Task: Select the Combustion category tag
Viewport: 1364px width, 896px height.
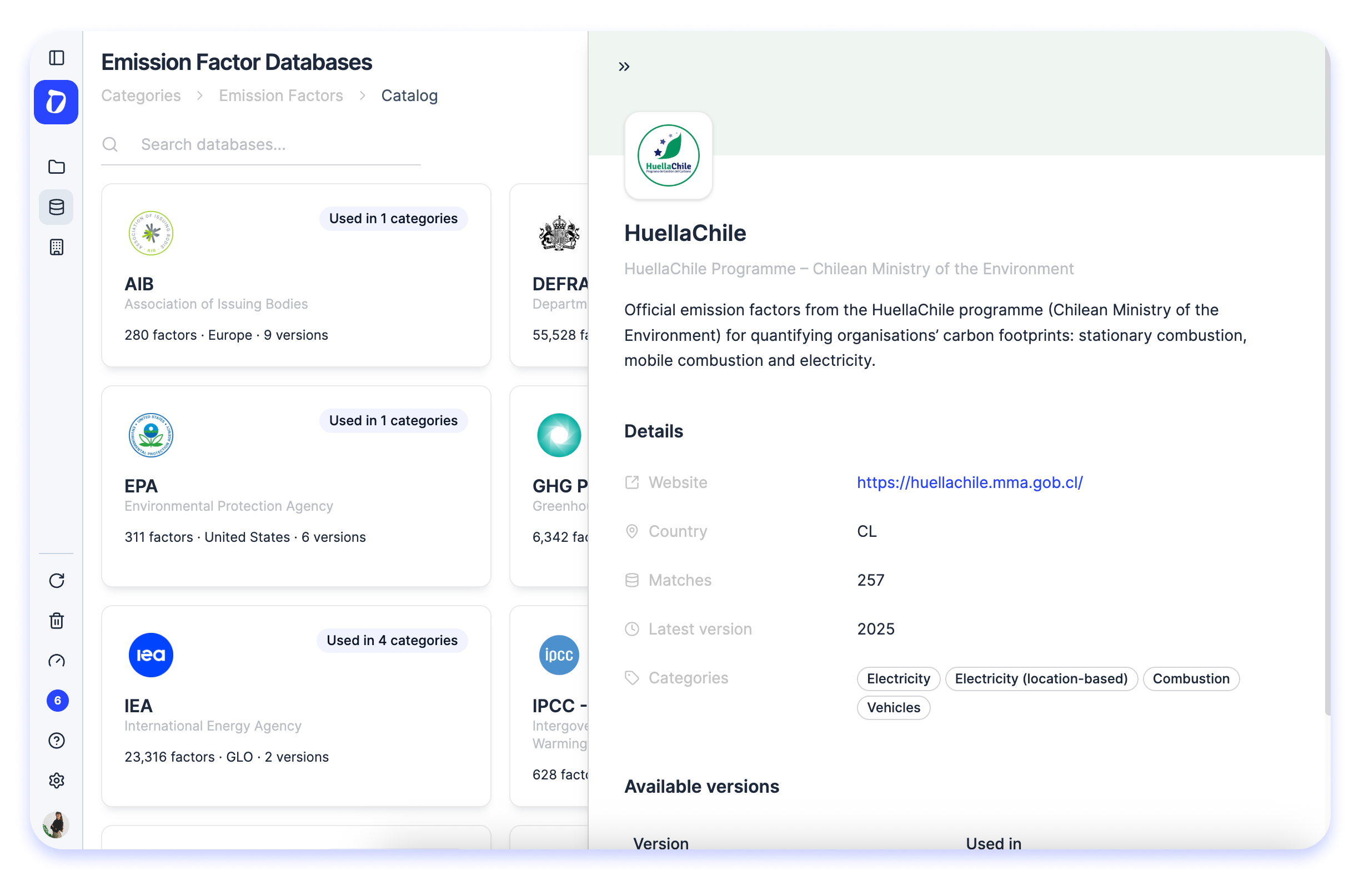Action: [x=1192, y=679]
